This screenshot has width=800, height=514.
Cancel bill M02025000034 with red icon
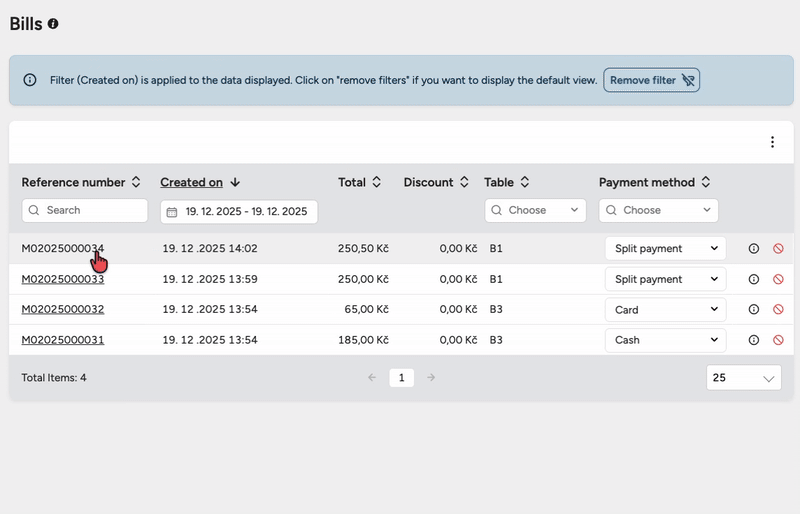click(x=778, y=249)
